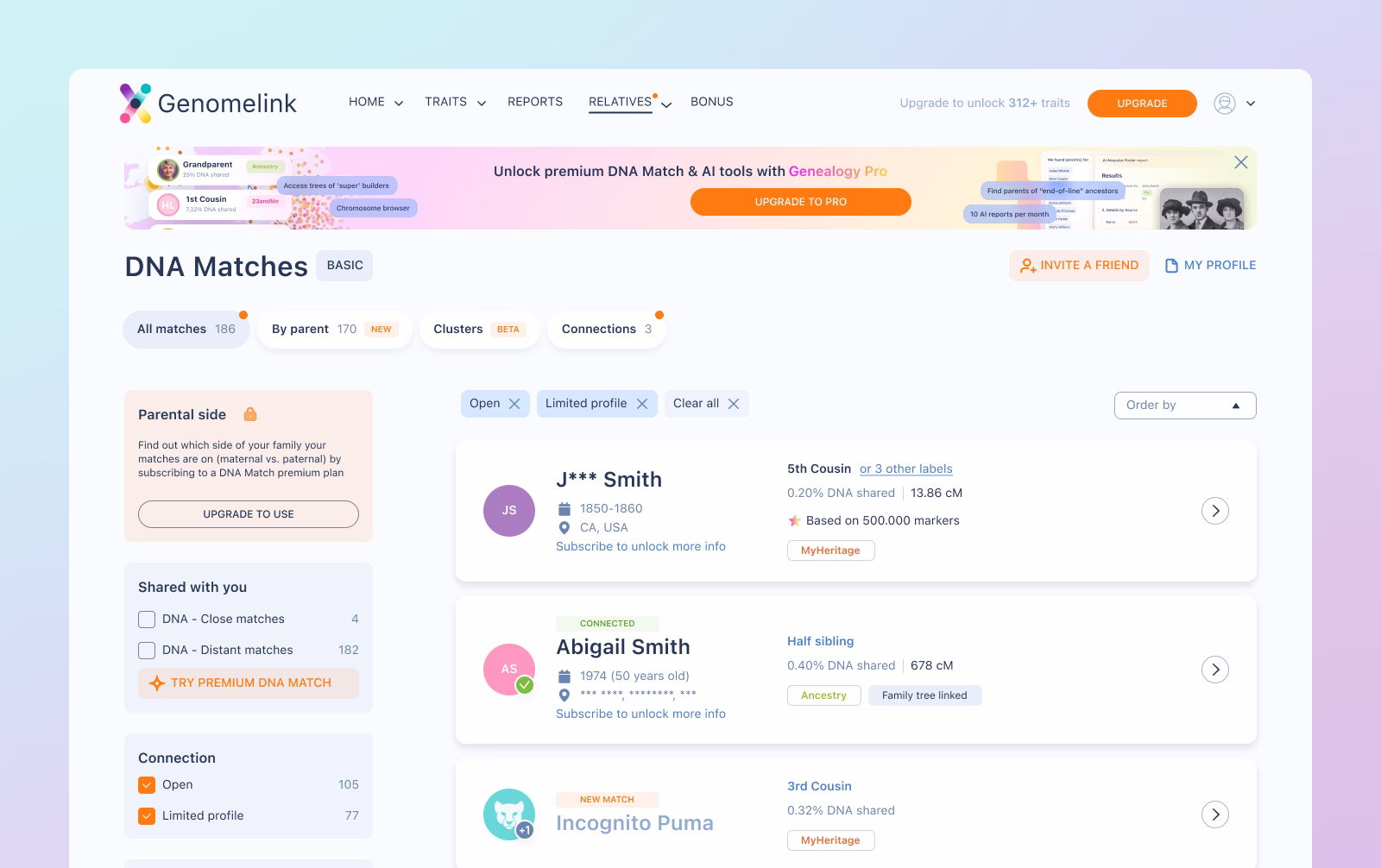Click the Family tree linked tag
1381x868 pixels.
[x=925, y=695]
